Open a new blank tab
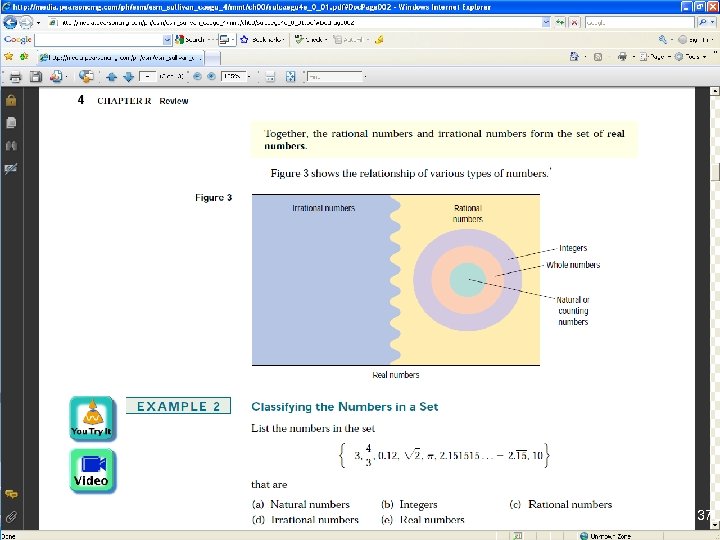The width and height of the screenshot is (720, 540). point(212,58)
